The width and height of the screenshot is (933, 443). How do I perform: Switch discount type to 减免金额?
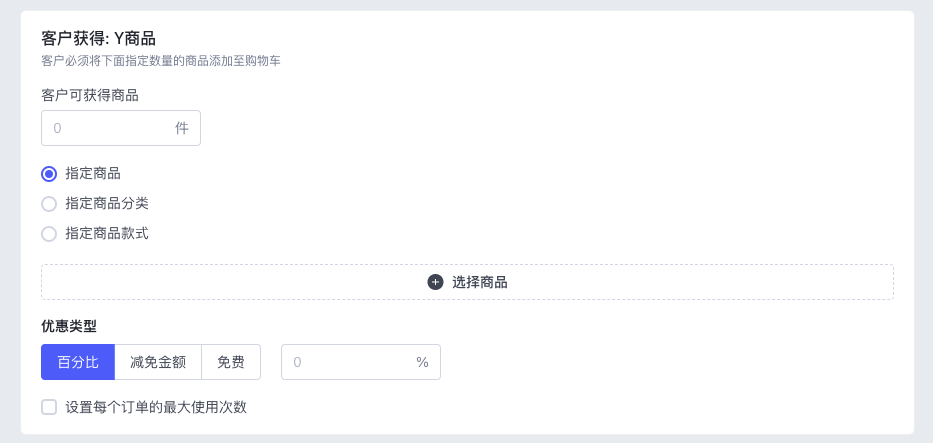point(158,362)
